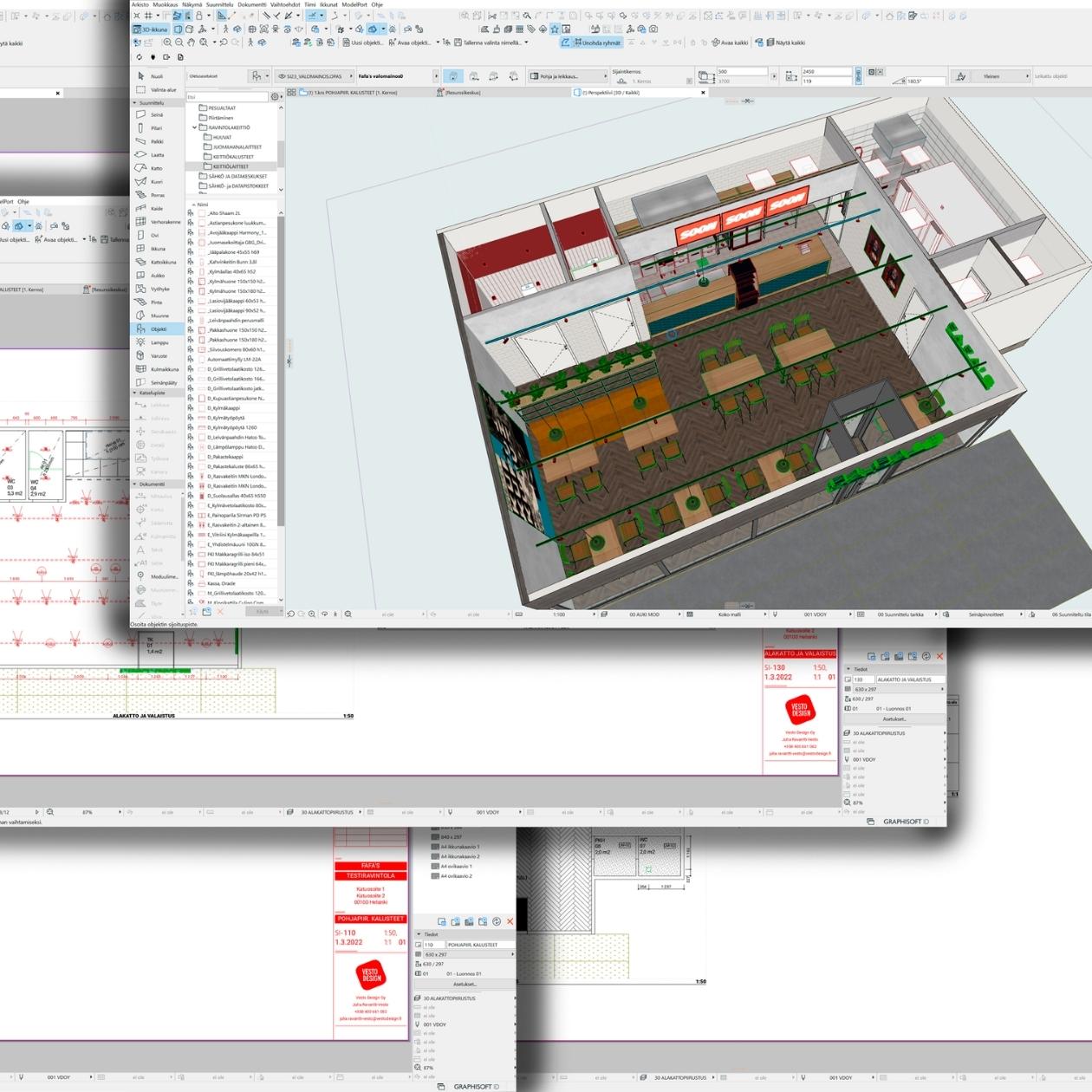Viewport: 1092px width, 1092px height.
Task: Click Tallenna valinta nimellä... button
Action: coord(487,42)
